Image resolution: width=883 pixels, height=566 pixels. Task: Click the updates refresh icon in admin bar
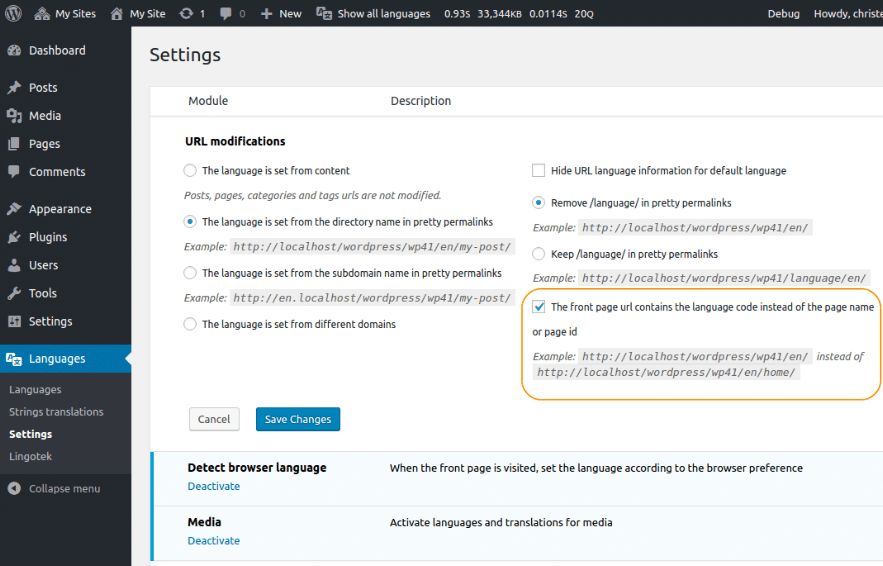pyautogui.click(x=186, y=14)
